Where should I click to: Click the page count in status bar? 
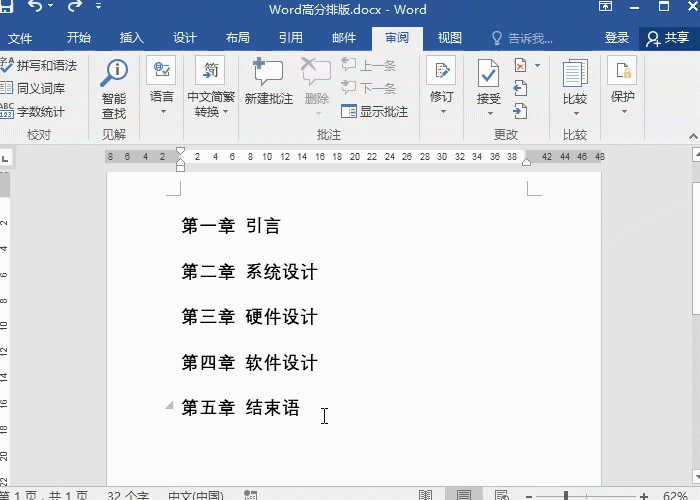(44, 495)
